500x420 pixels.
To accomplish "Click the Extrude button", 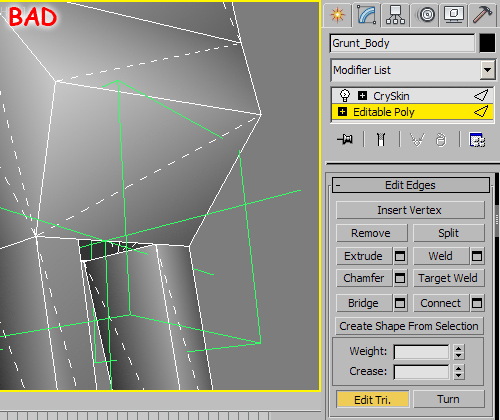I will [x=364, y=256].
